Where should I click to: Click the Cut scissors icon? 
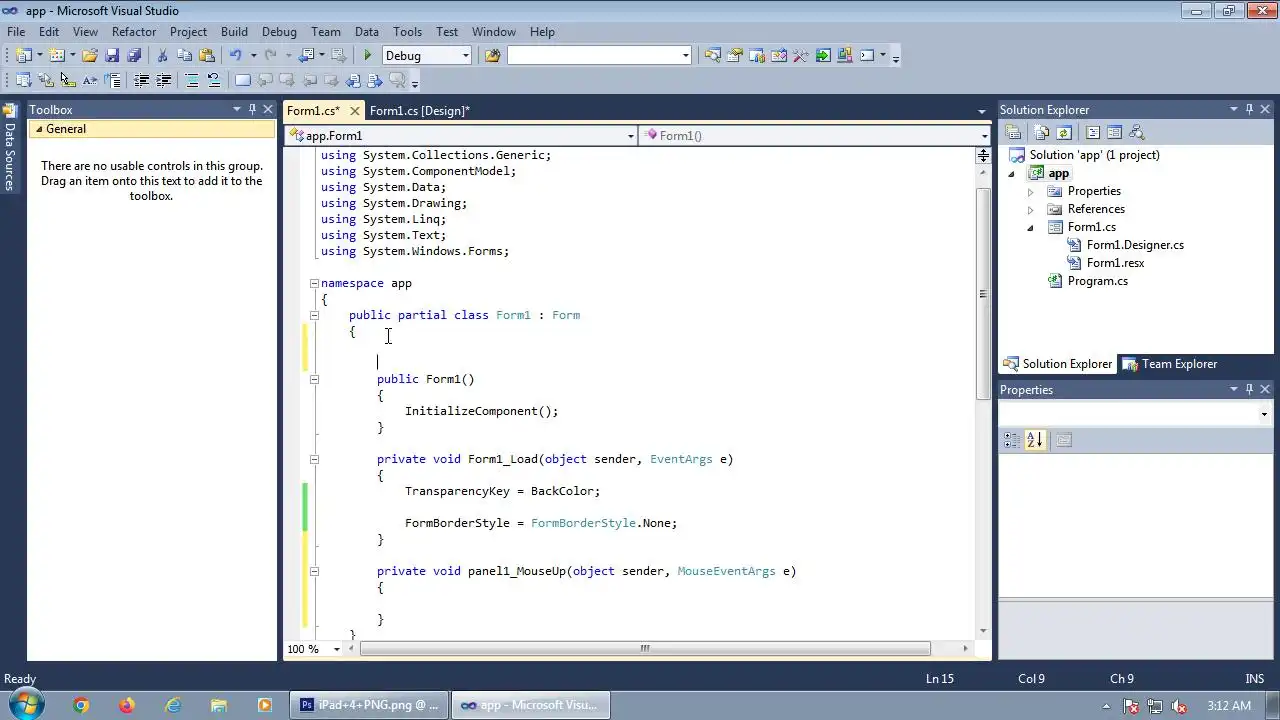click(162, 55)
